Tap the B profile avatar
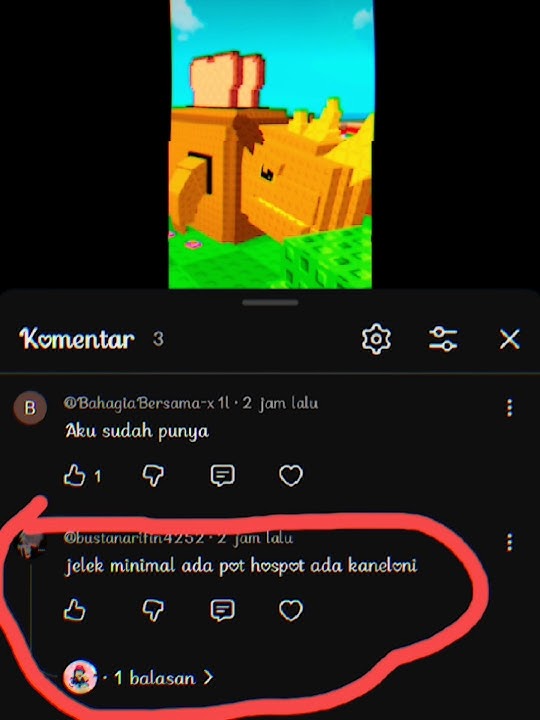Screen dimensions: 540x720 (30, 407)
